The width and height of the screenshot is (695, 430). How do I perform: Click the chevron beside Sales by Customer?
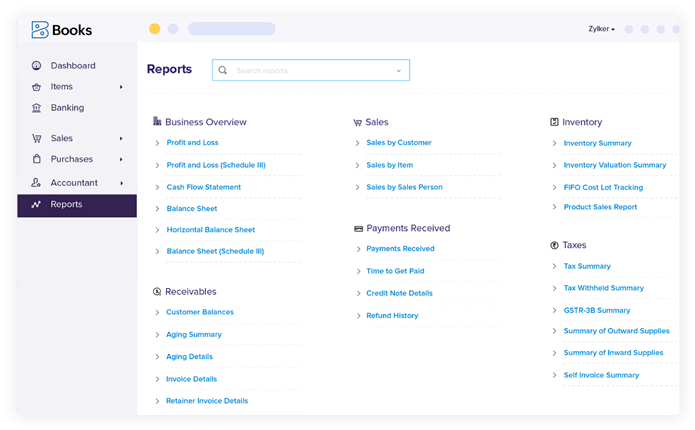357,143
